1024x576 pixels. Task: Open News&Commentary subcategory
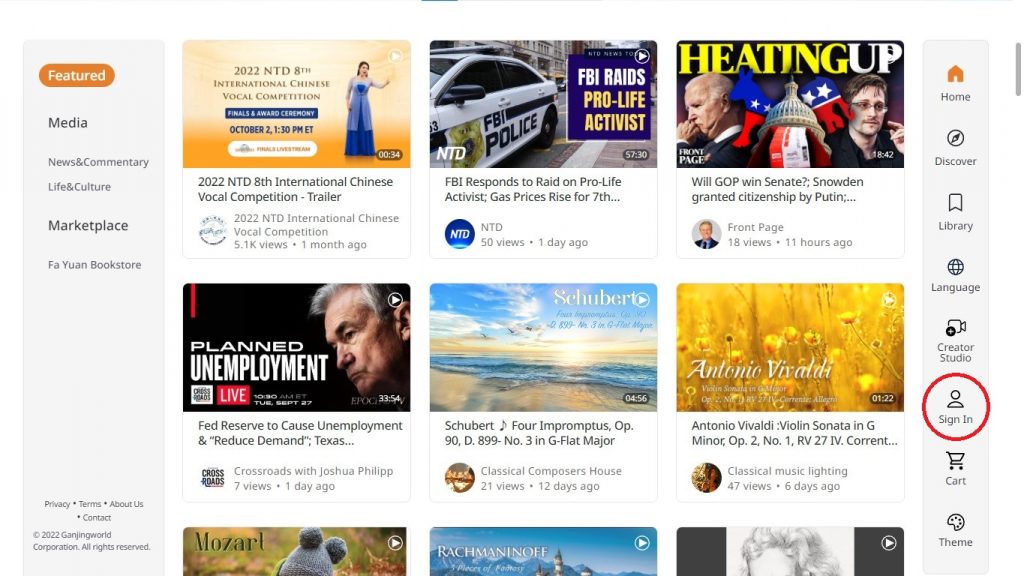(x=98, y=162)
